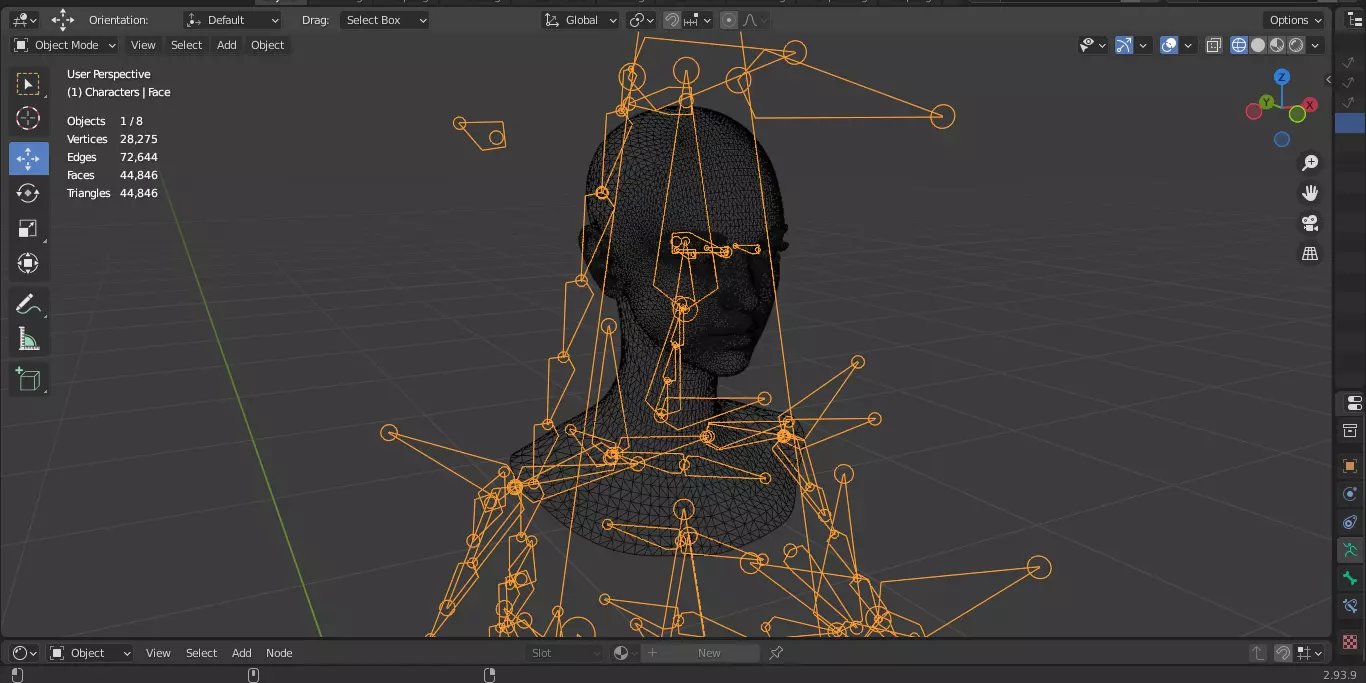Open the Object Mode dropdown

pyautogui.click(x=65, y=45)
